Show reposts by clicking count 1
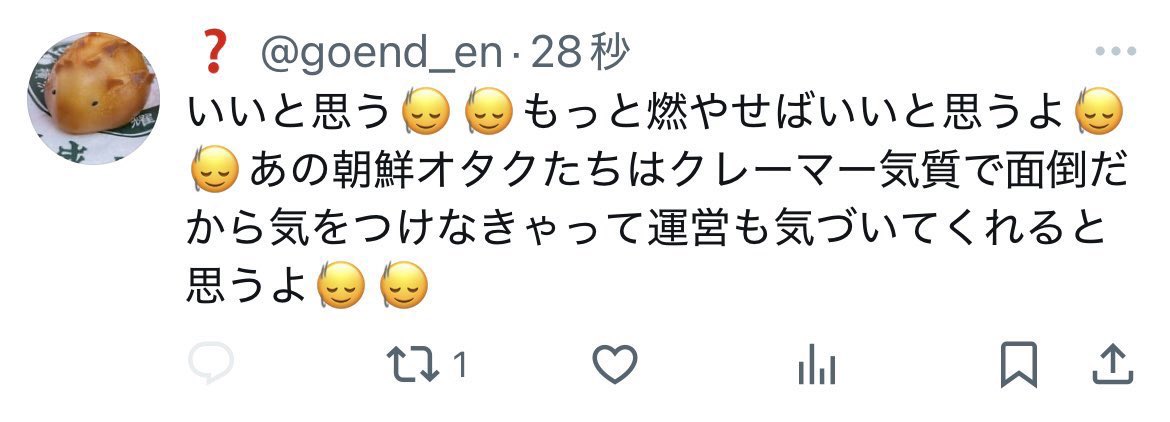The image size is (1170, 422). 460,365
